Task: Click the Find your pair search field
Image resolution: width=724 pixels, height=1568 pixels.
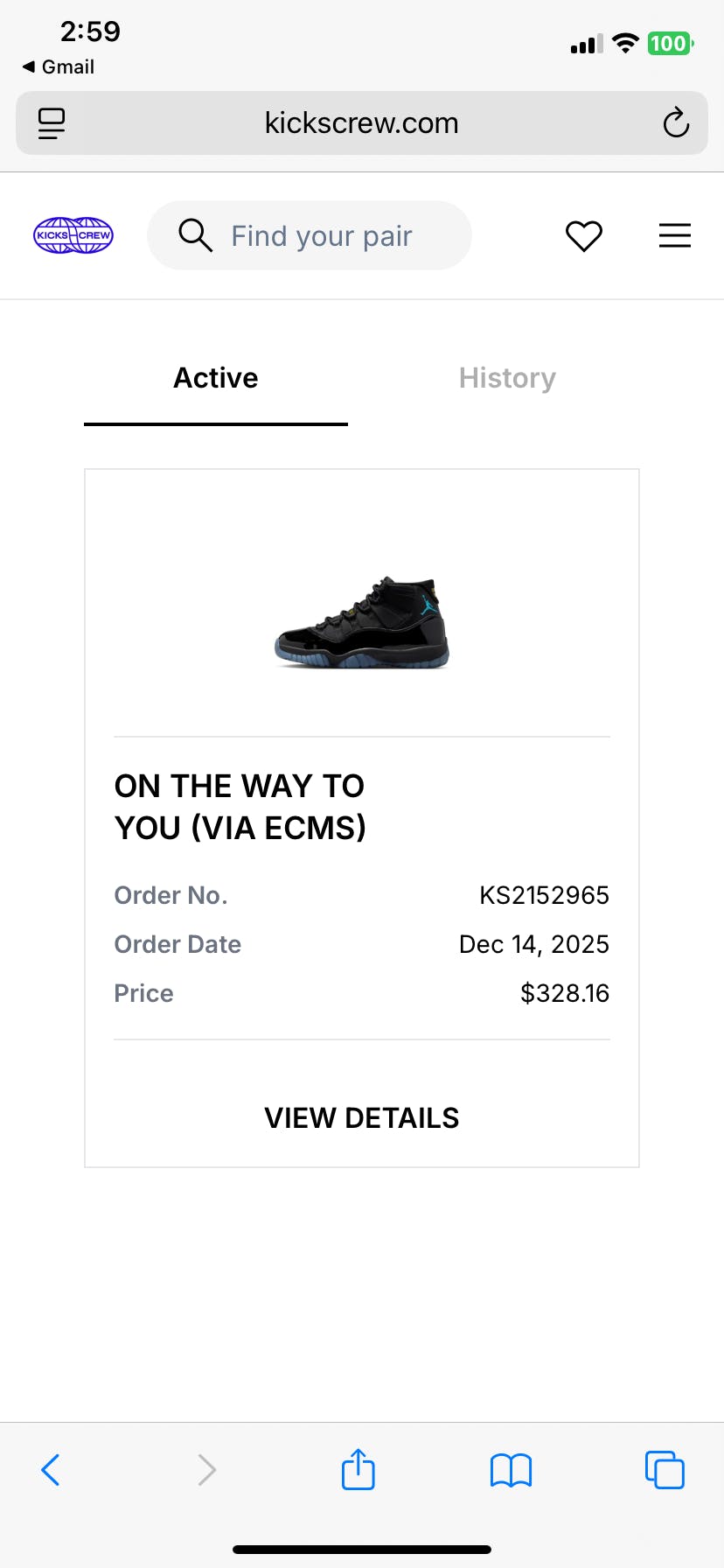Action: click(322, 236)
